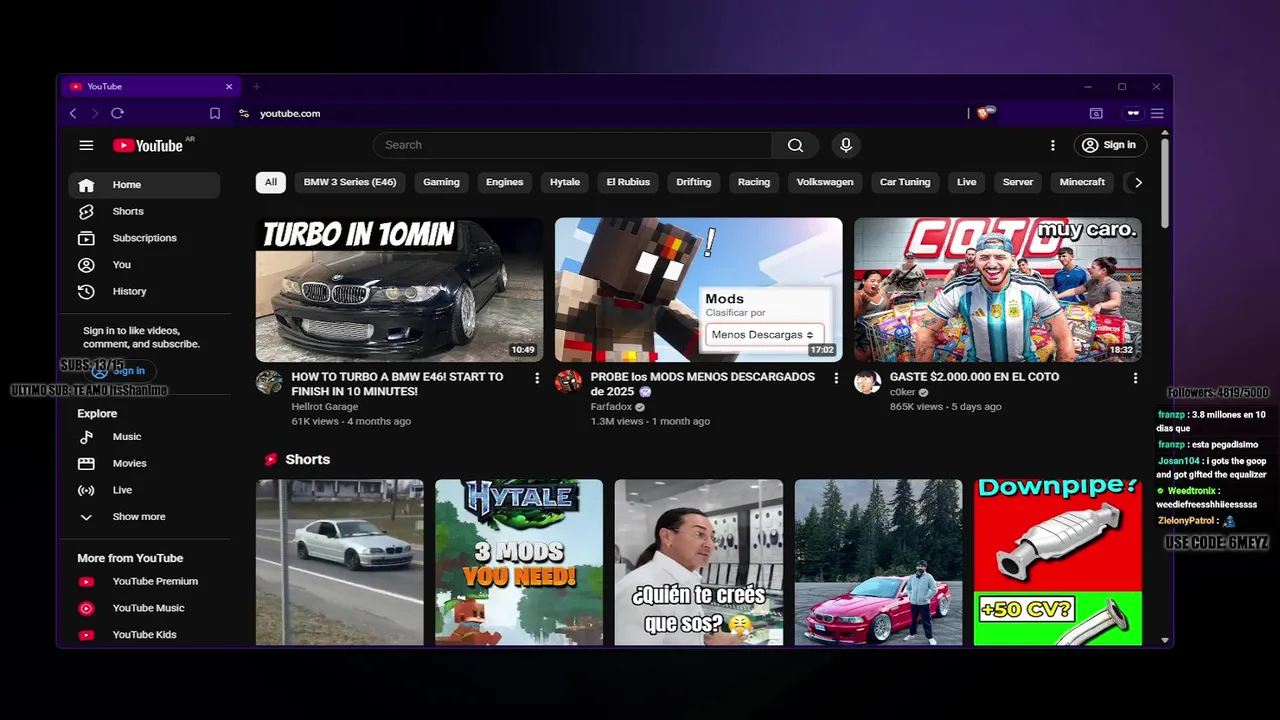Select the El Rubius filter chip

click(x=628, y=182)
